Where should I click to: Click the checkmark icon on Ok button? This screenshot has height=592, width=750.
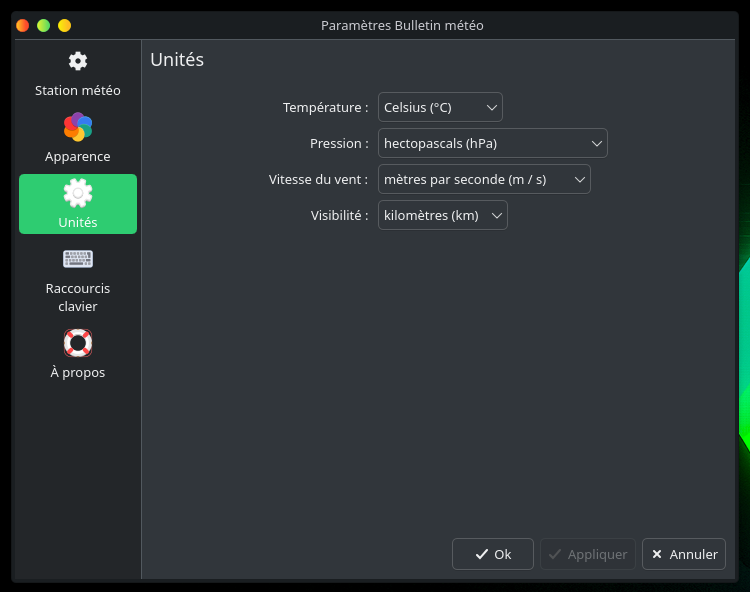point(482,554)
